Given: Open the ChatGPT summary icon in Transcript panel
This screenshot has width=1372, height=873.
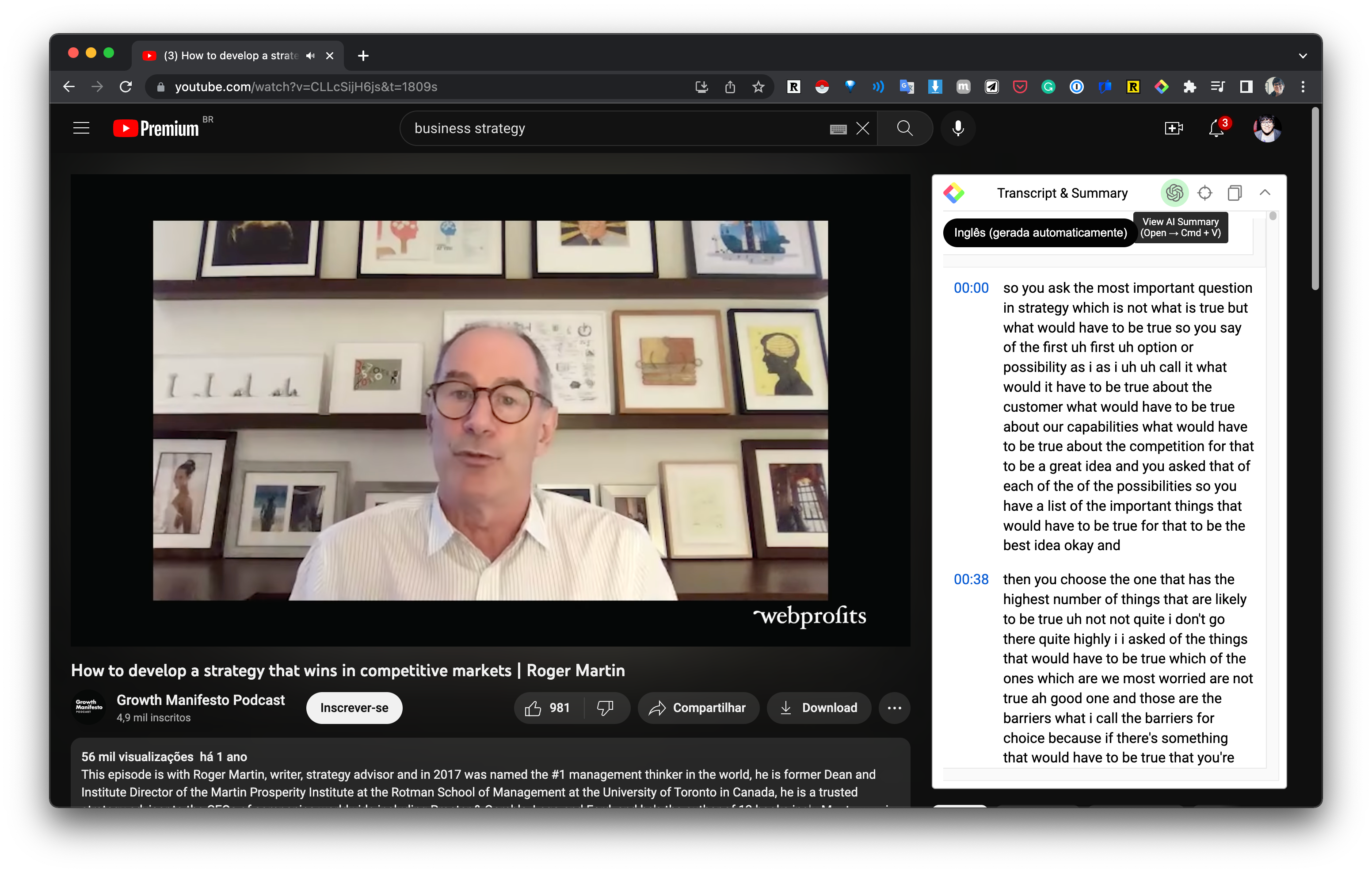Looking at the screenshot, I should point(1174,193).
